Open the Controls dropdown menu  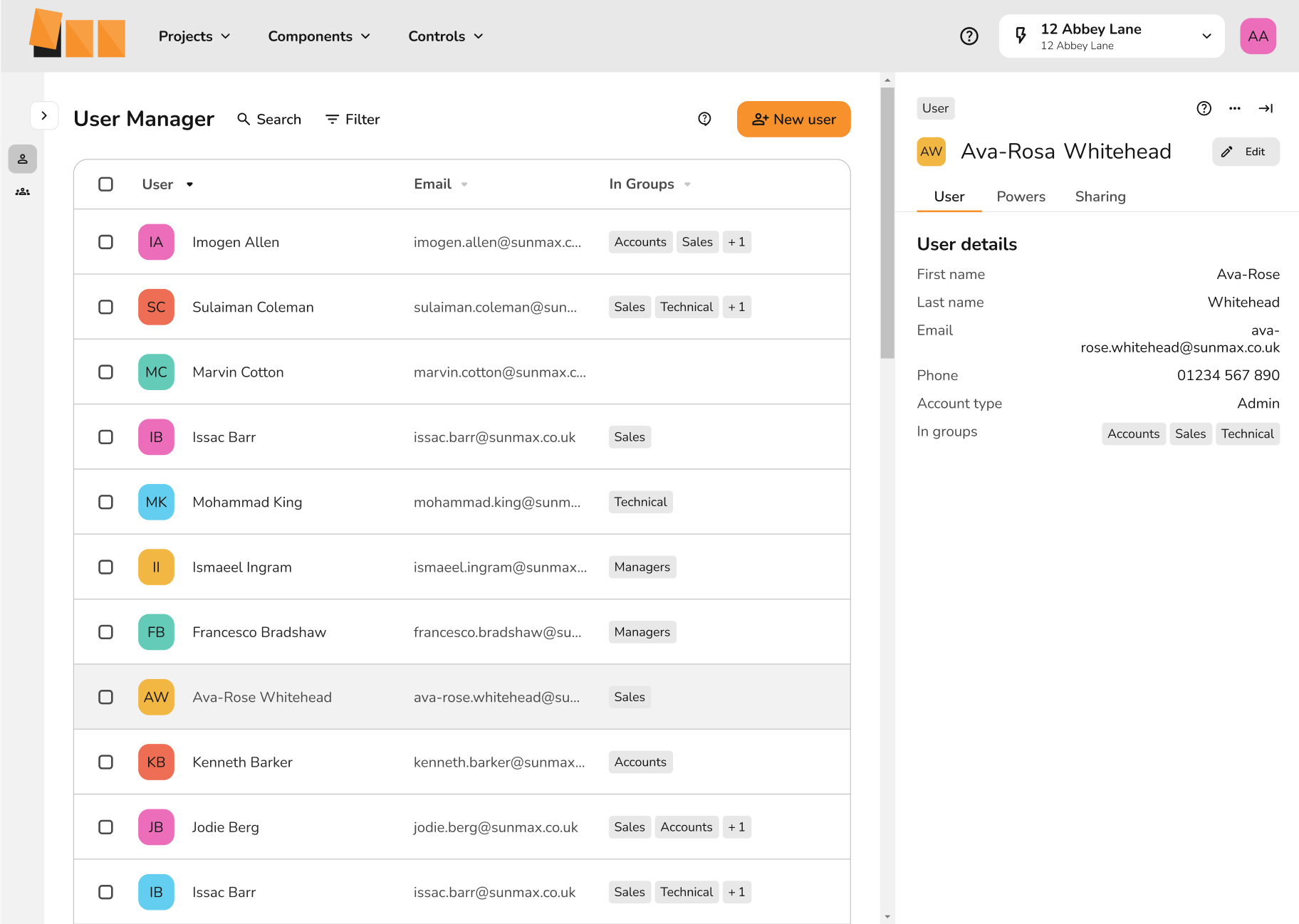pos(446,36)
